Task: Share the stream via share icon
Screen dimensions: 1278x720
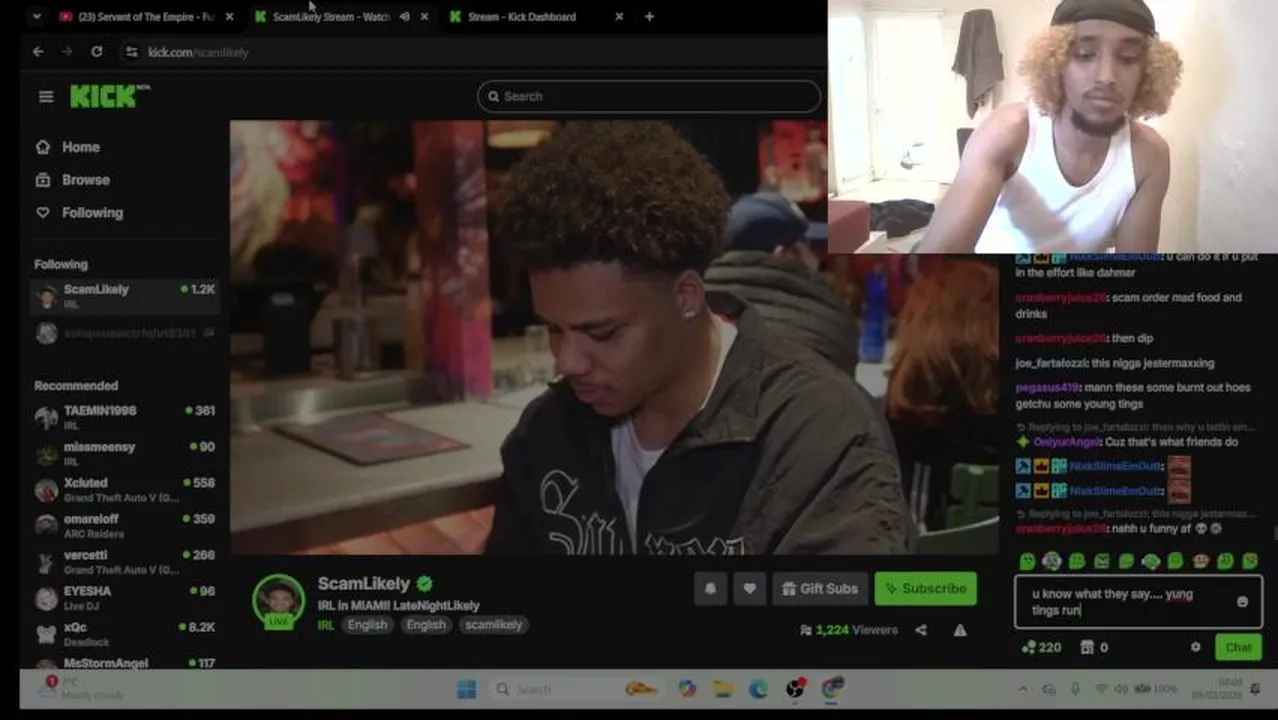Action: 921,630
